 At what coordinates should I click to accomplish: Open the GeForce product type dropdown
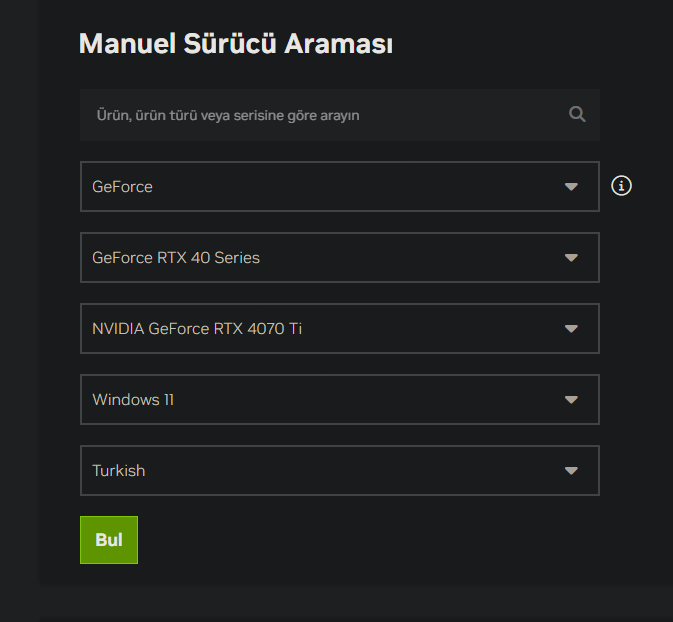click(340, 186)
